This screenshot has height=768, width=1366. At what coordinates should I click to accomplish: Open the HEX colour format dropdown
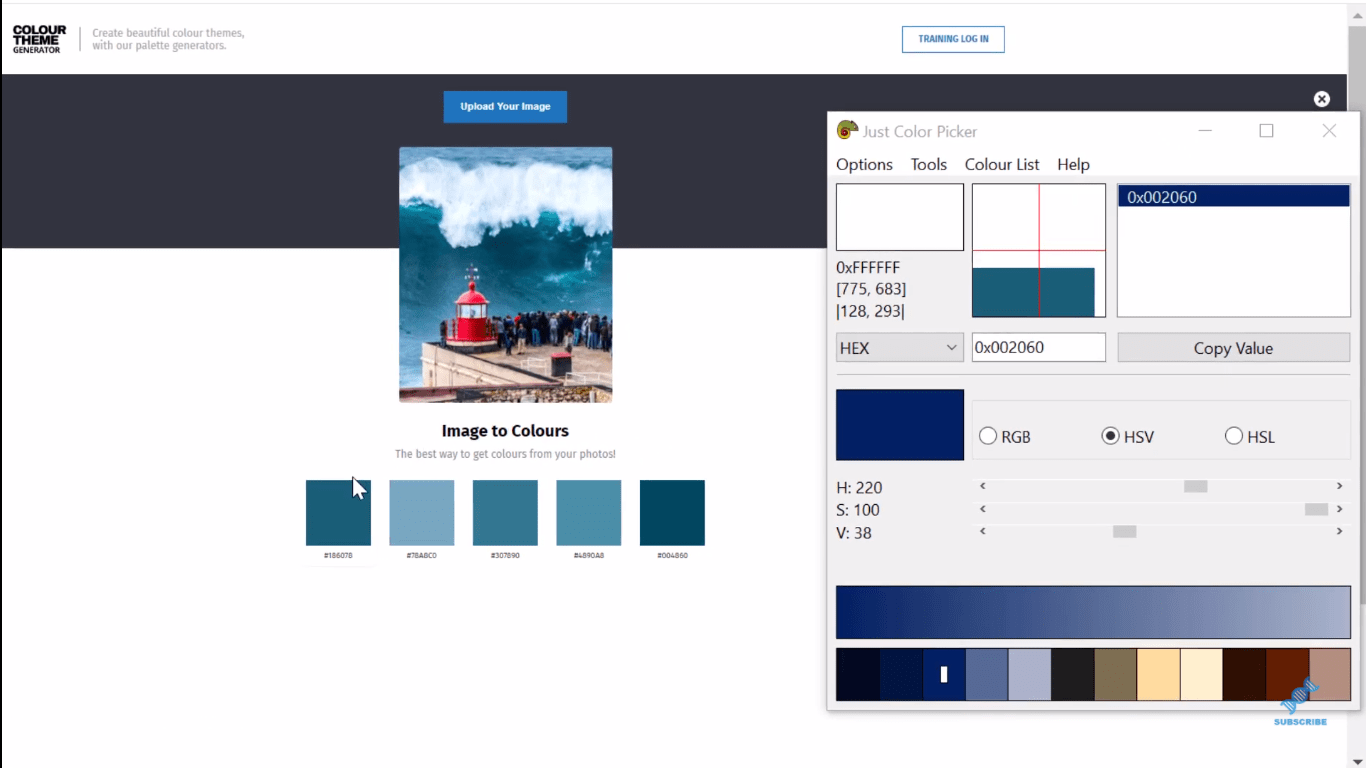click(x=899, y=348)
